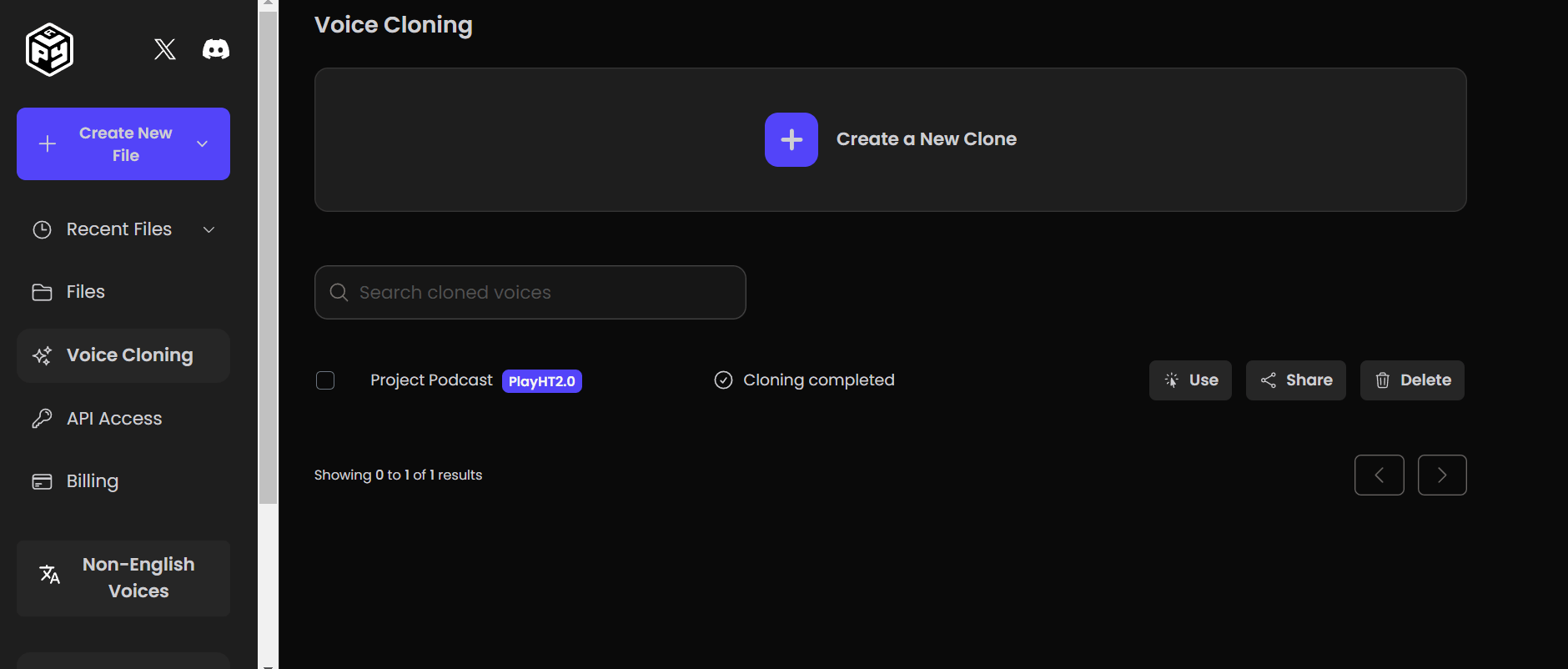Open Files in the sidebar
1568x669 pixels.
85,292
